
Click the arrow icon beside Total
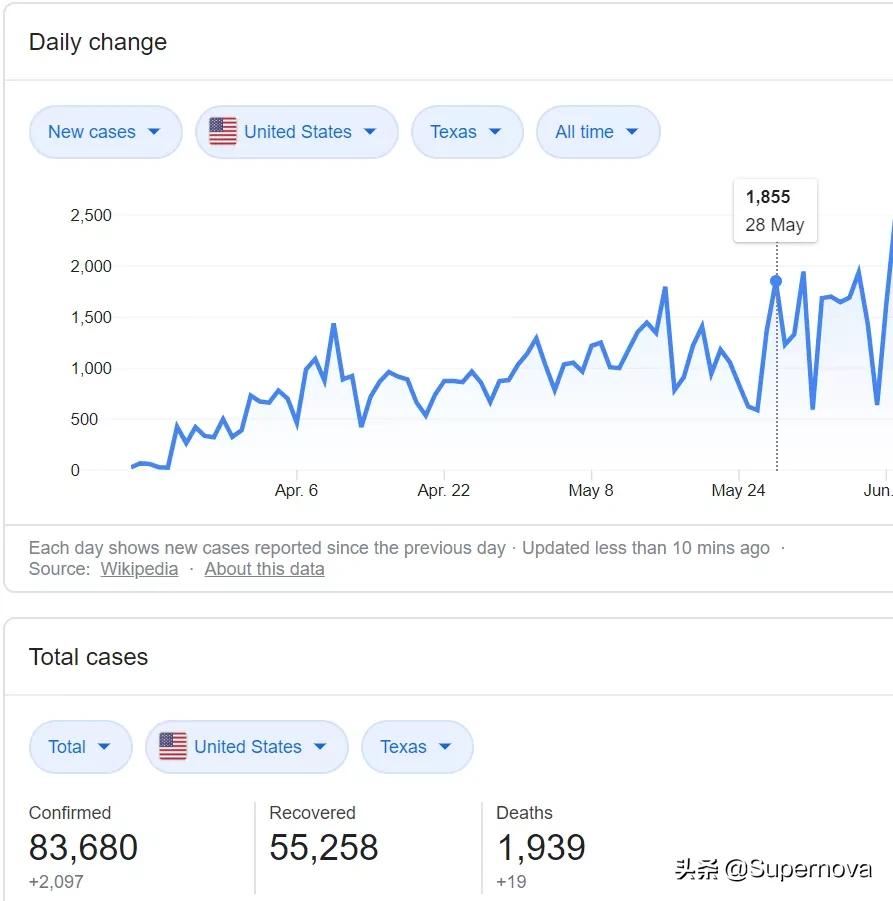coord(104,747)
